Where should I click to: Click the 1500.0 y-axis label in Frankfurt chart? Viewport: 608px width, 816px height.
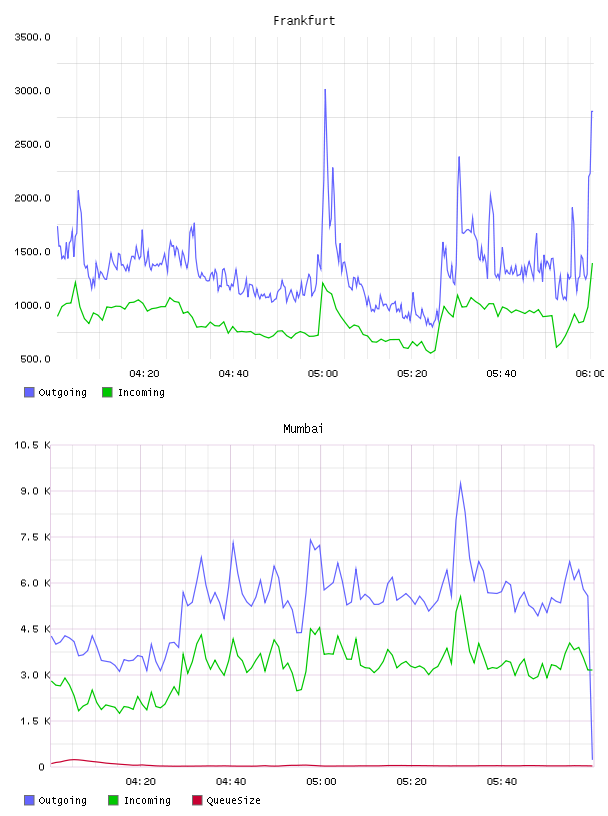tap(32, 252)
